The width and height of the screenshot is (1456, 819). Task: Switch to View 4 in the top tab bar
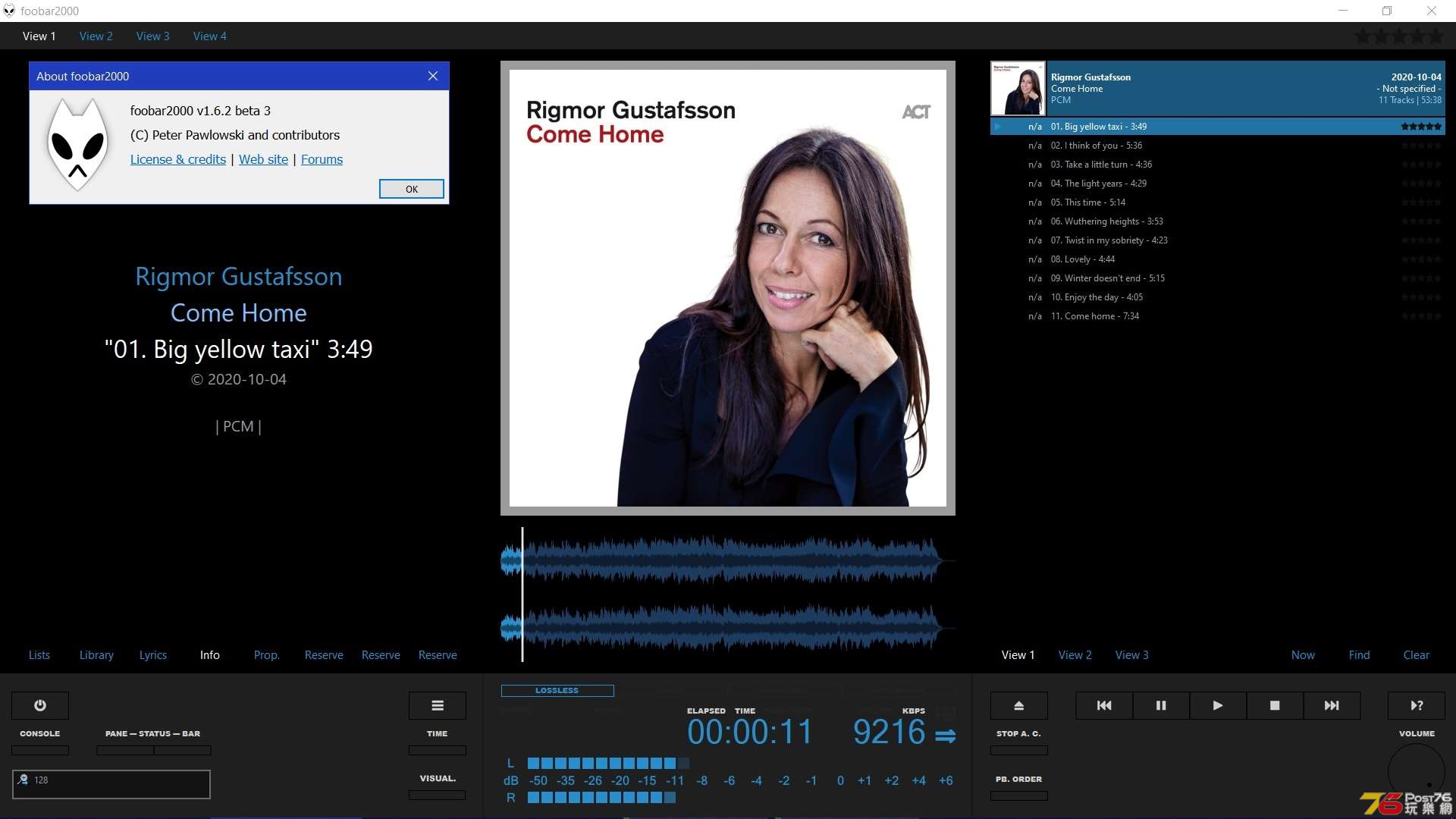[210, 36]
